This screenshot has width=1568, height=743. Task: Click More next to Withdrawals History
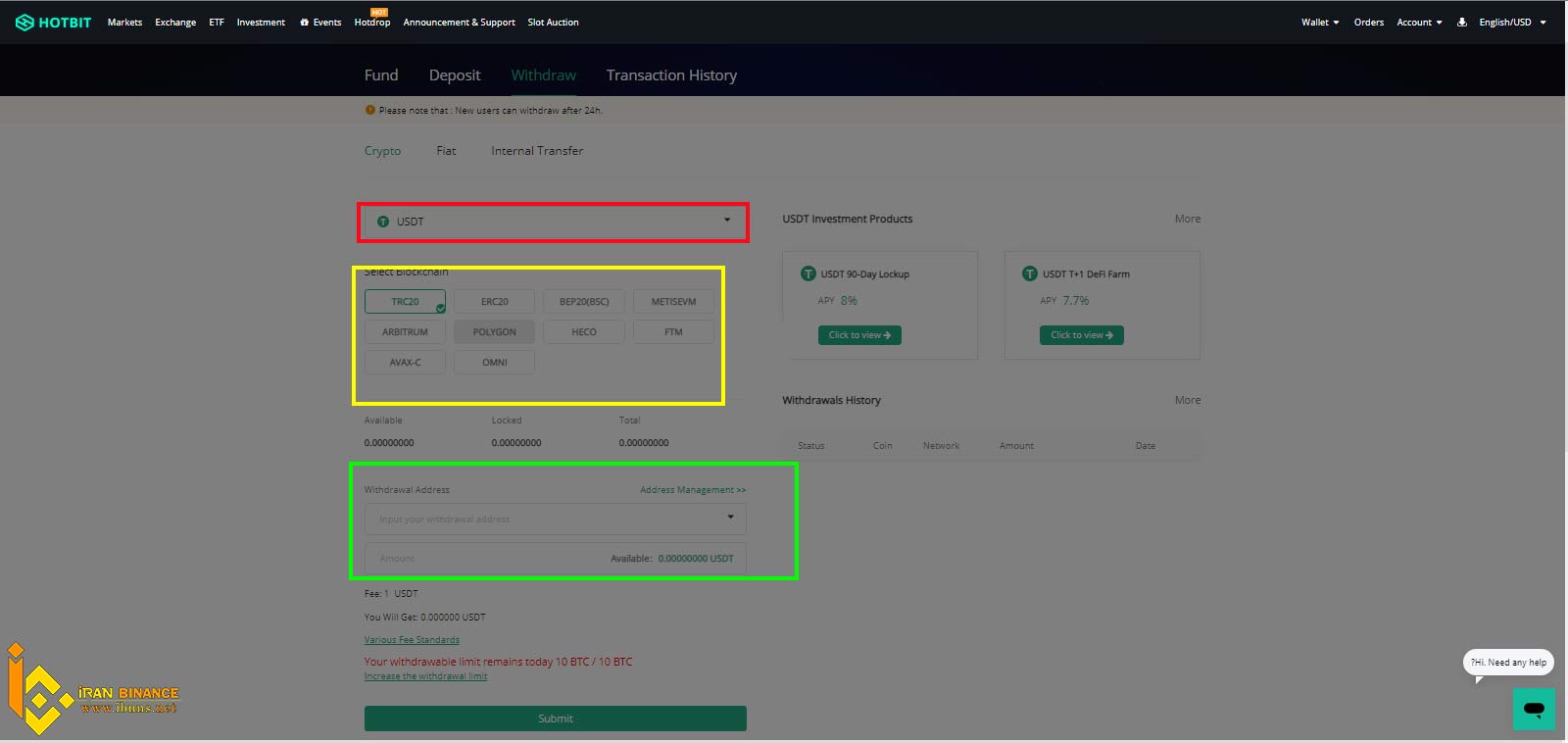1188,400
